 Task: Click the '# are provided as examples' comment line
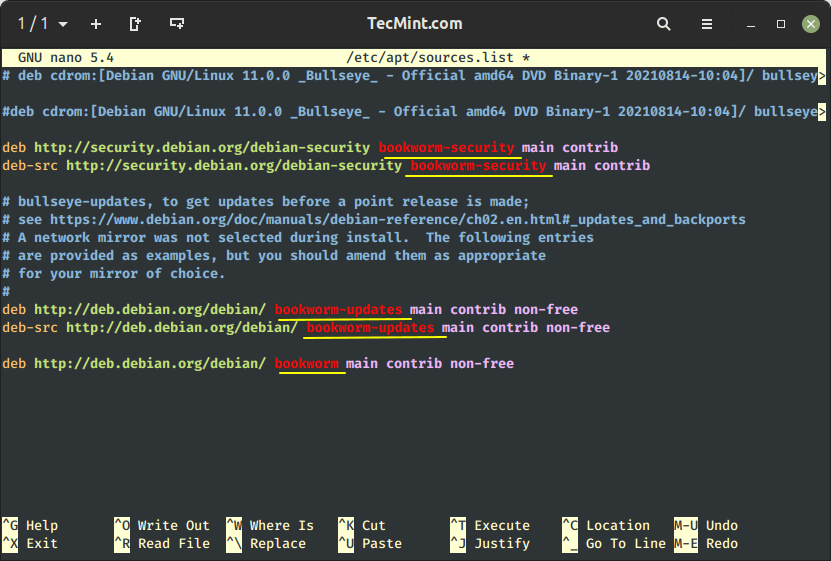[274, 255]
